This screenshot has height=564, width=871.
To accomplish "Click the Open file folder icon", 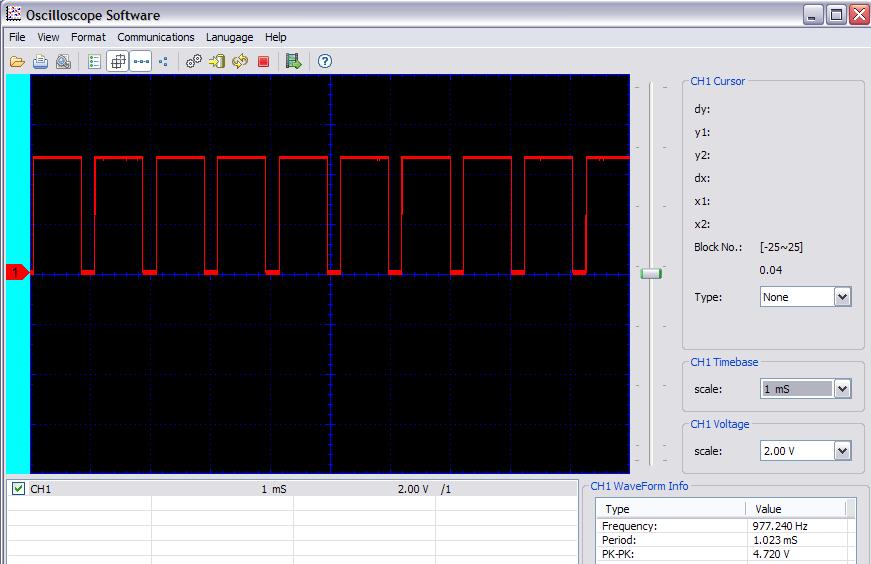I will coord(17,61).
